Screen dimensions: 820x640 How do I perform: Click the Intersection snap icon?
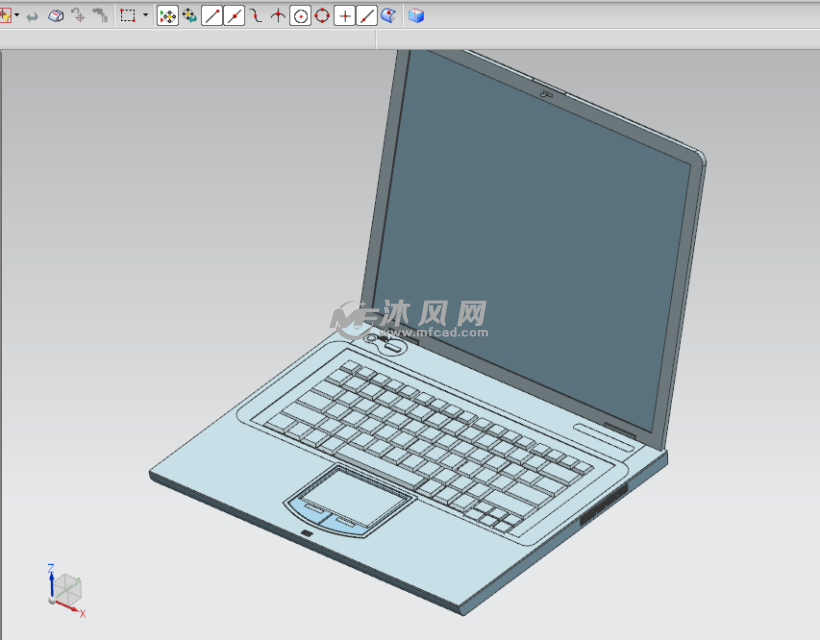pos(278,16)
